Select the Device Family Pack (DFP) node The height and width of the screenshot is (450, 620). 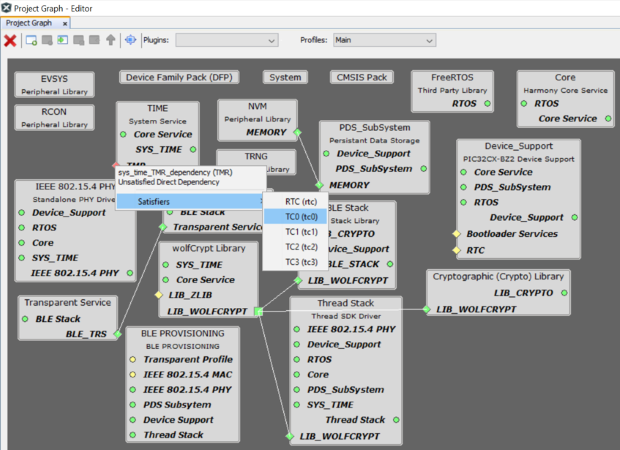[179, 77]
